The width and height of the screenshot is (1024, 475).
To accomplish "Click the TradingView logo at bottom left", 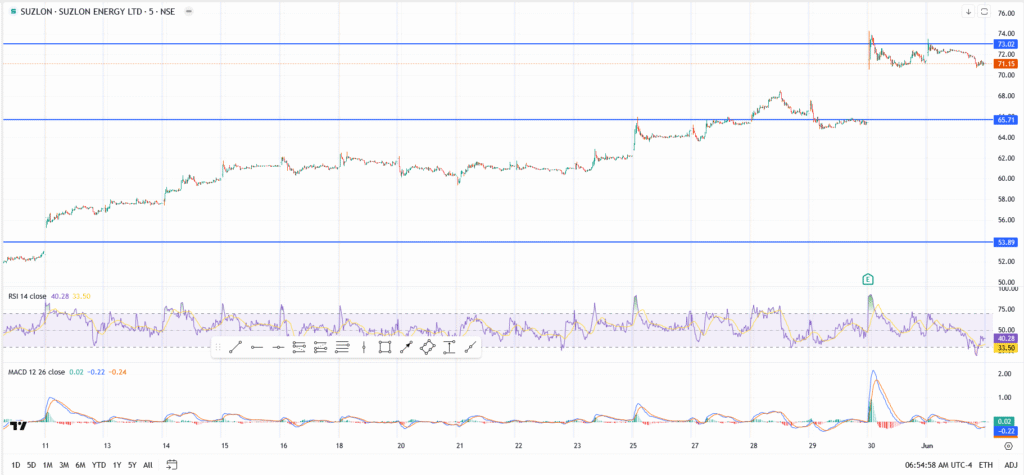I will click(15, 424).
